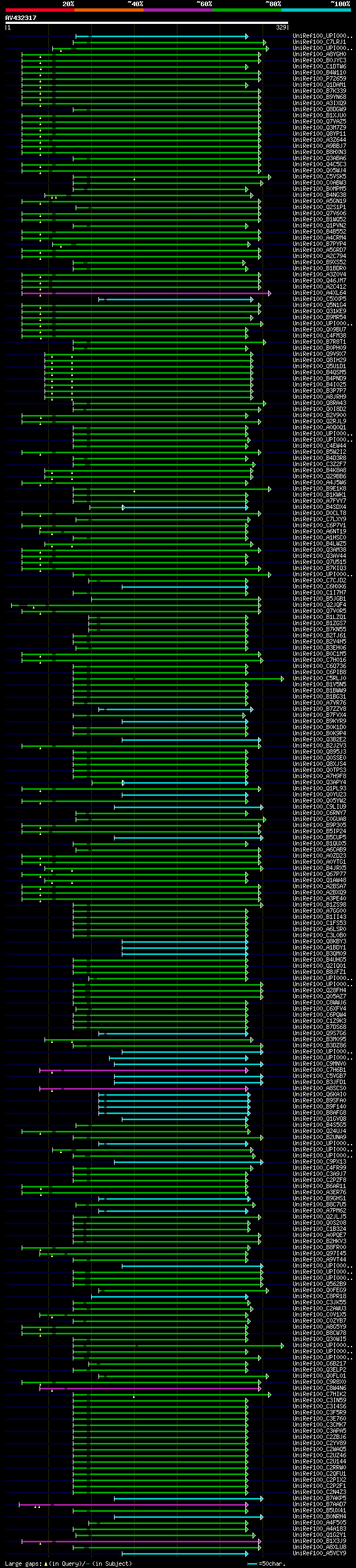The height and width of the screenshot is (1568, 356).
Task: Select hit label UniRef100_C5VSK5
Action: (x=319, y=177)
